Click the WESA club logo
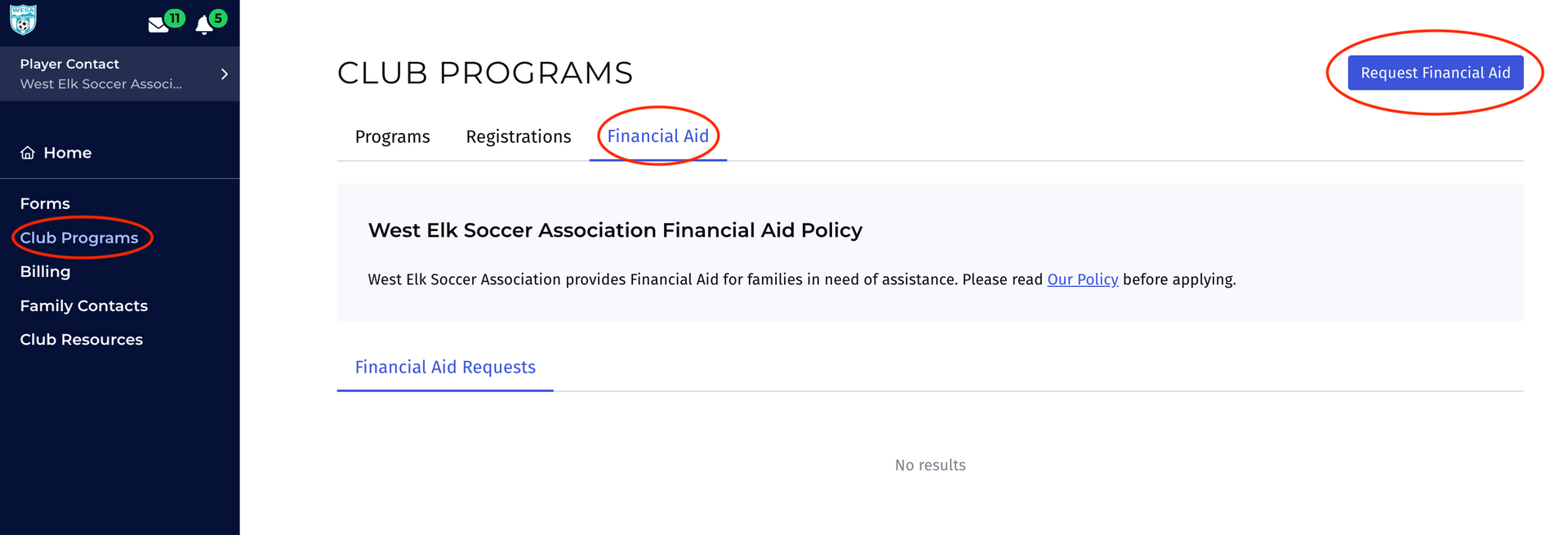The height and width of the screenshot is (535, 1568). [x=23, y=20]
